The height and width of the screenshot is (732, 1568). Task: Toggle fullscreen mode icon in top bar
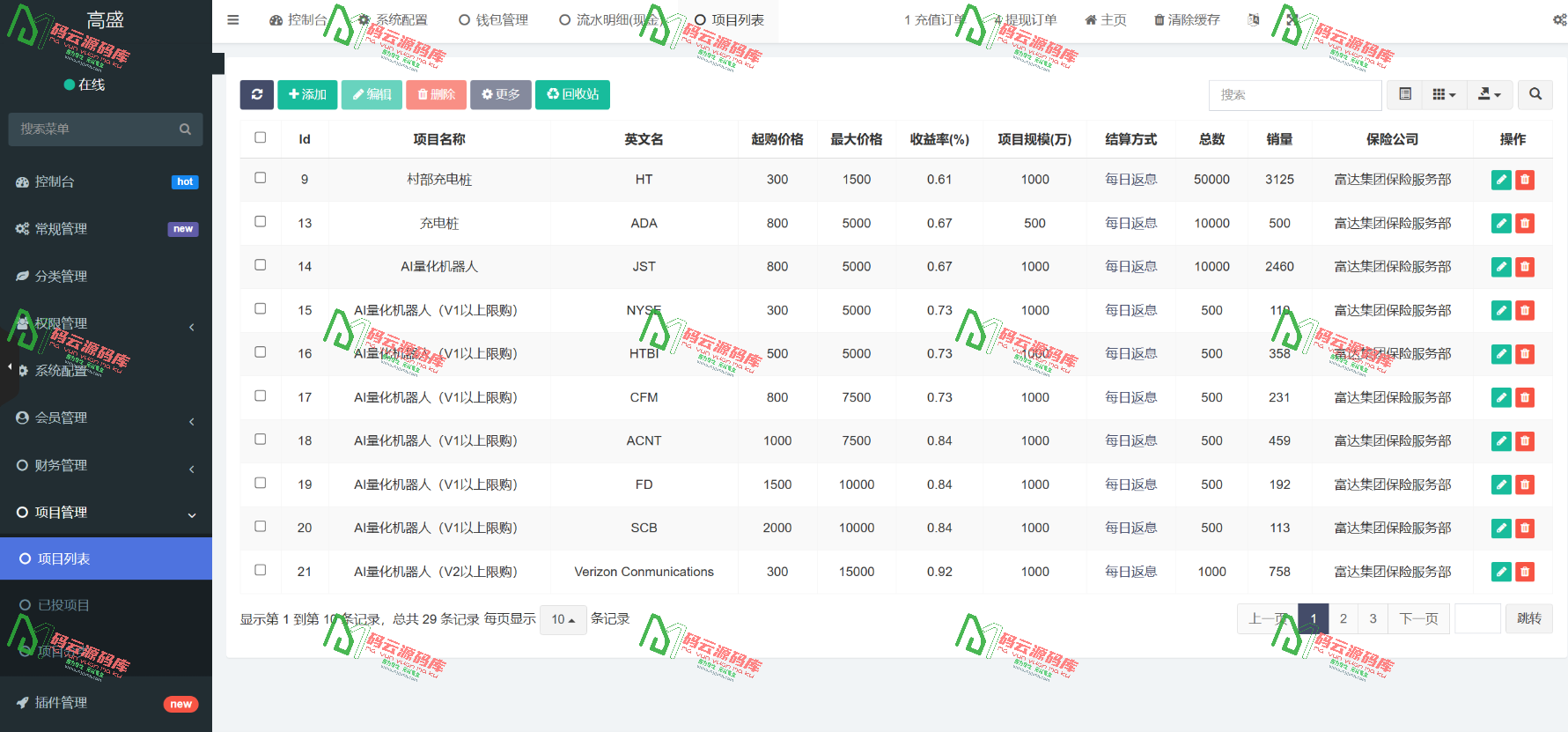pyautogui.click(x=1292, y=19)
